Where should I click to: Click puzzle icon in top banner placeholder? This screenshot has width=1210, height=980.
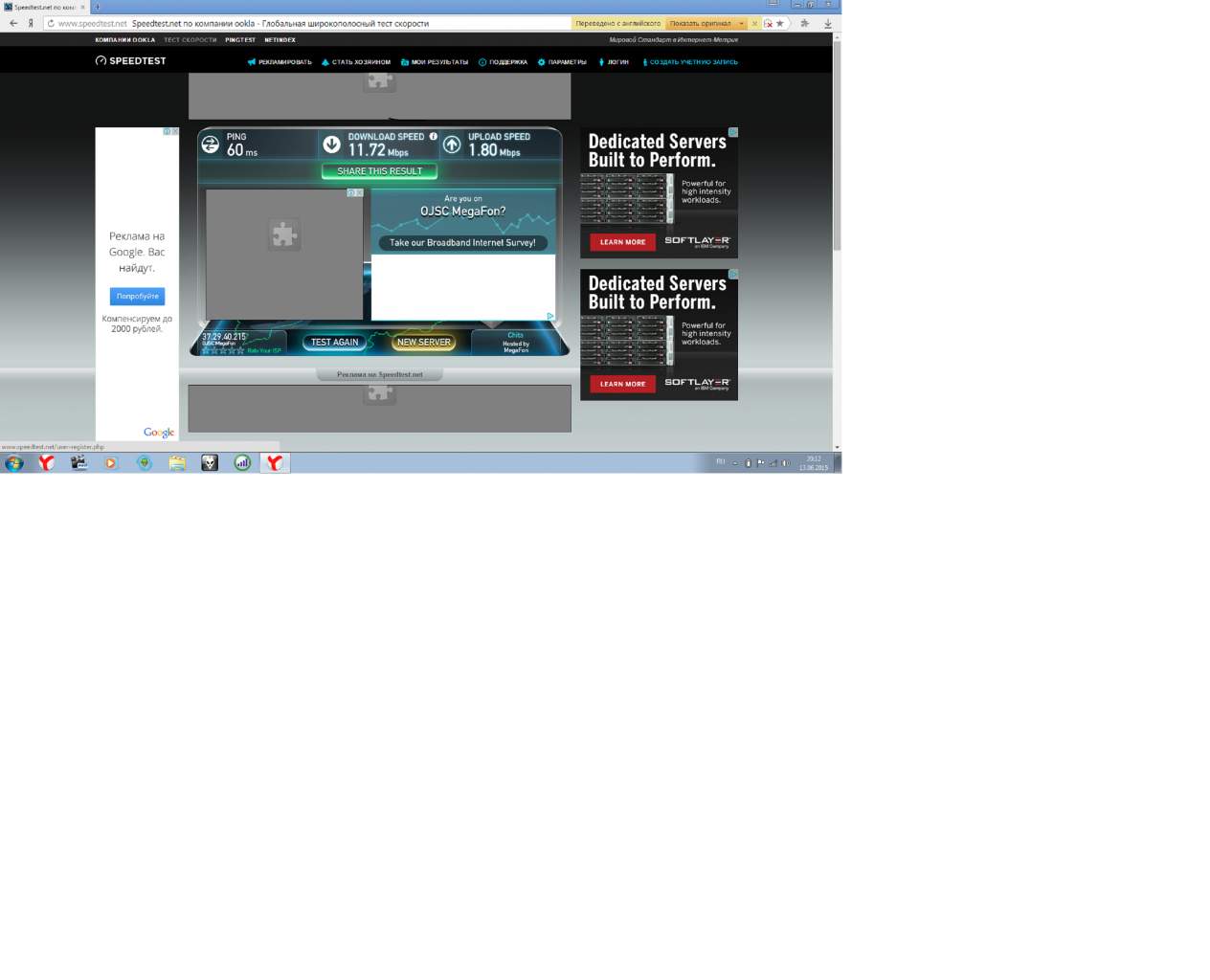point(380,81)
